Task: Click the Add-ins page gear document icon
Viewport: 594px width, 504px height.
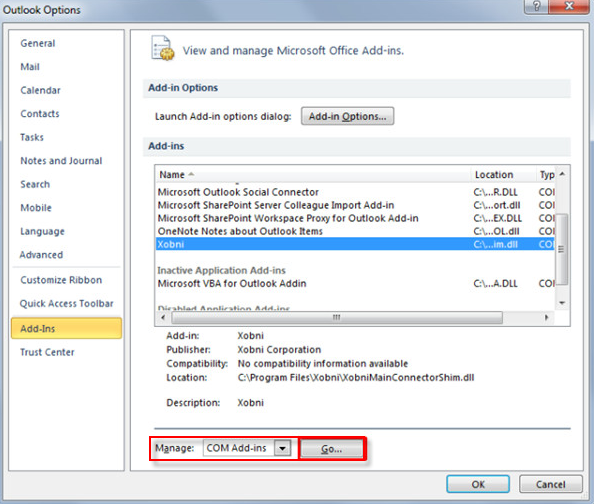Action: [163, 48]
